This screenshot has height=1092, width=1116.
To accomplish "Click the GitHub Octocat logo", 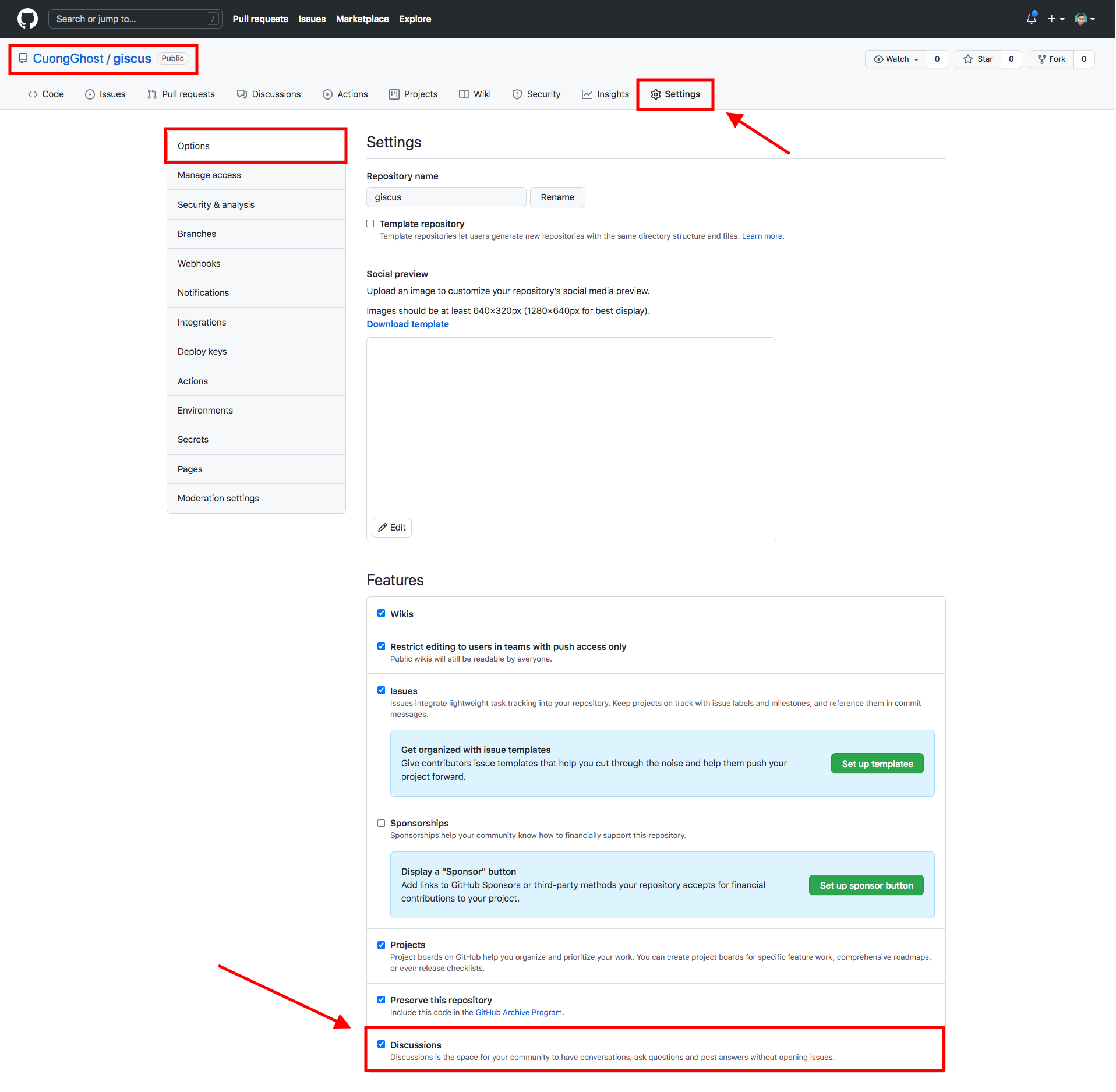I will (x=27, y=19).
